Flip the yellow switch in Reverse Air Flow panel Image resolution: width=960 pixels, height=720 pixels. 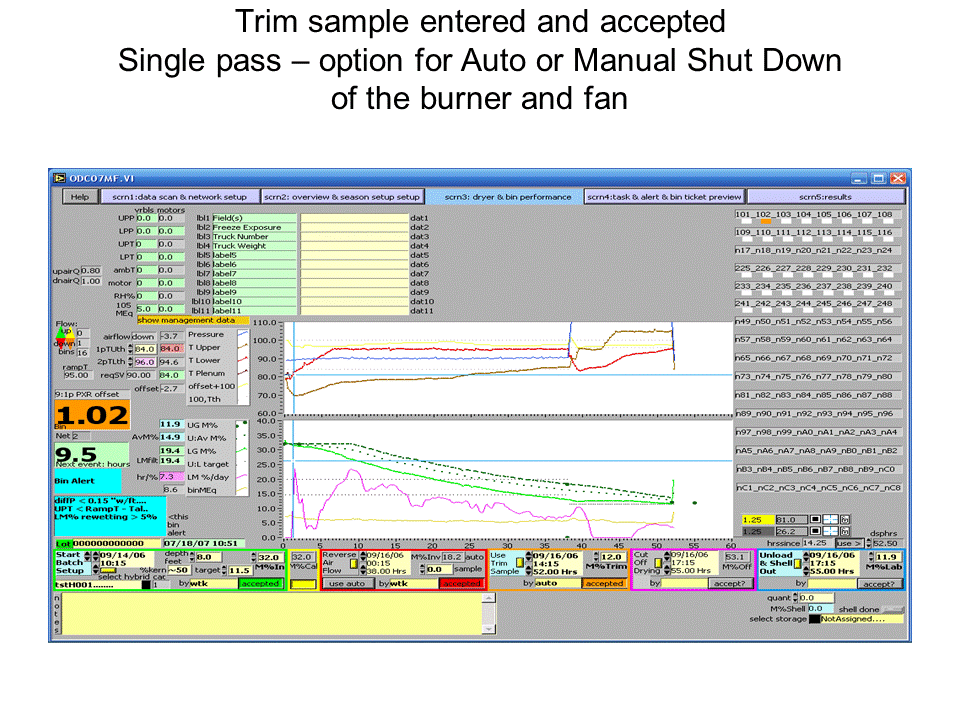pos(354,565)
